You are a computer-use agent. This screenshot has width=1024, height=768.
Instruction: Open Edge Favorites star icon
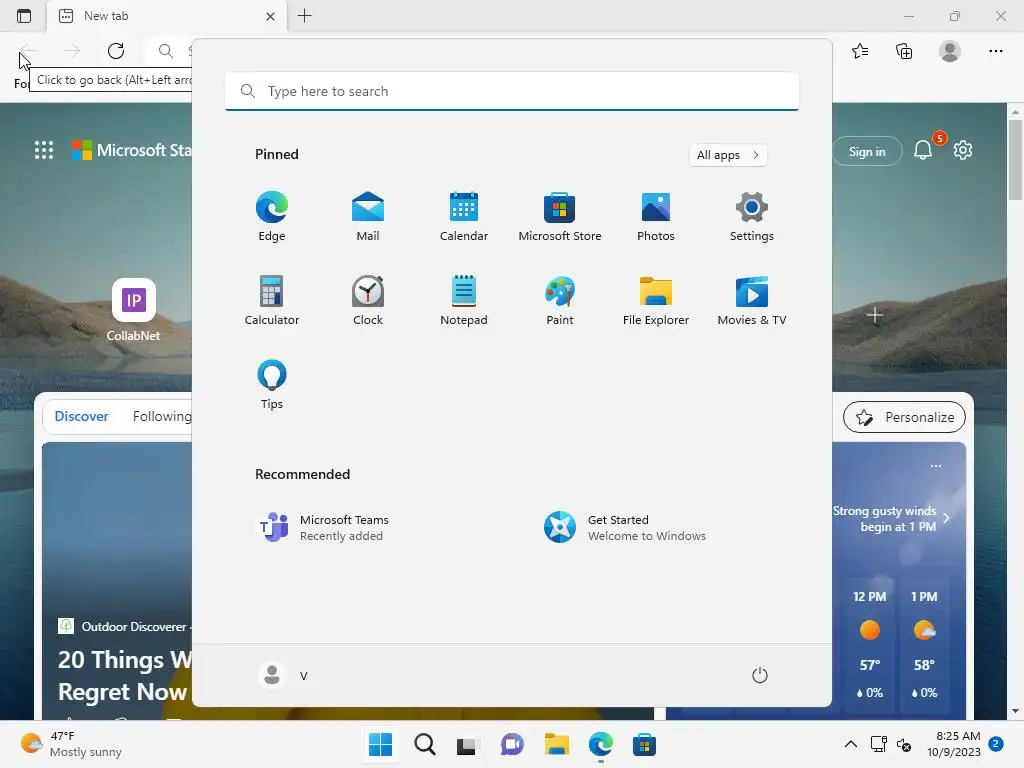tap(860, 51)
